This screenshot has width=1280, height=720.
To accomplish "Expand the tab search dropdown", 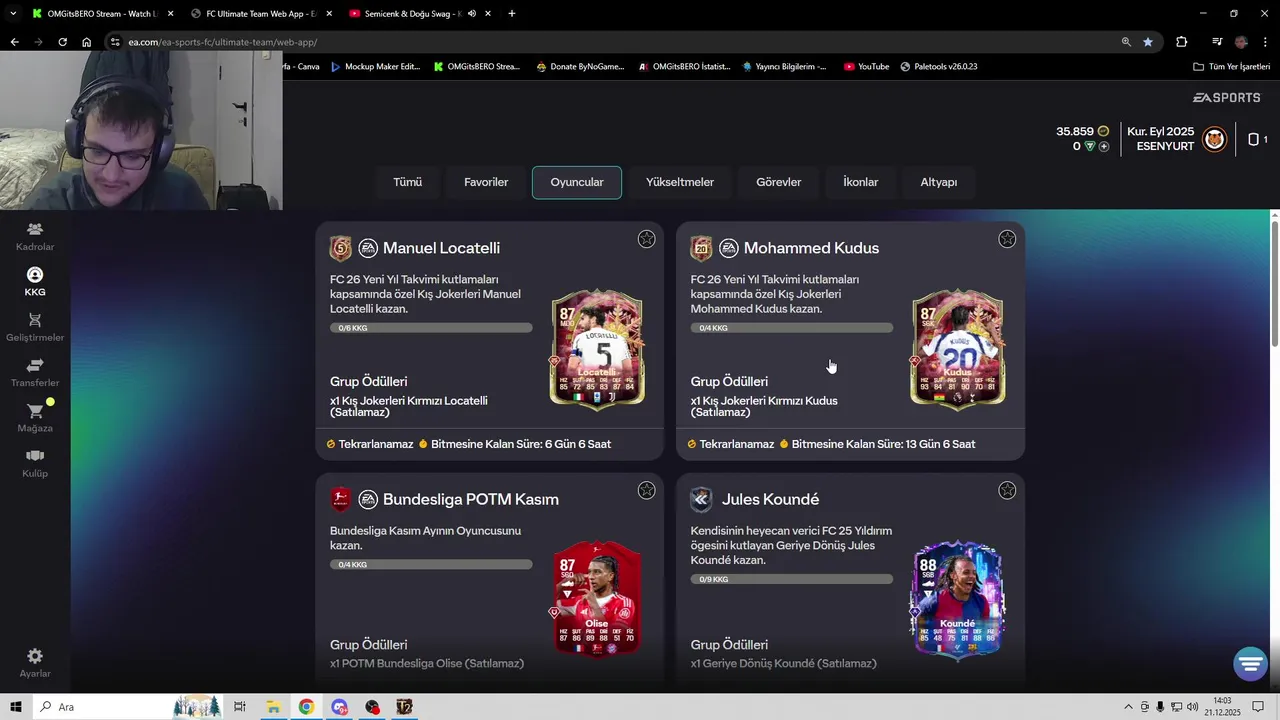I will (x=13, y=14).
